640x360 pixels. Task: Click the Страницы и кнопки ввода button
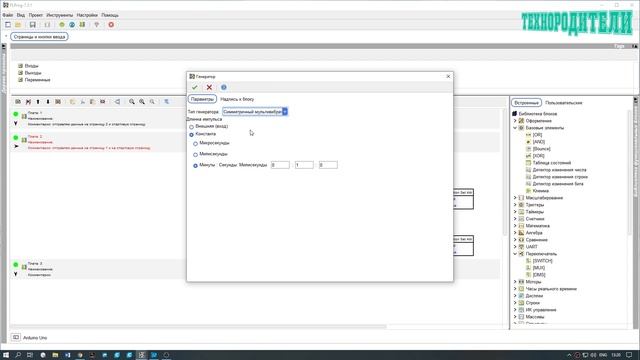(40, 37)
